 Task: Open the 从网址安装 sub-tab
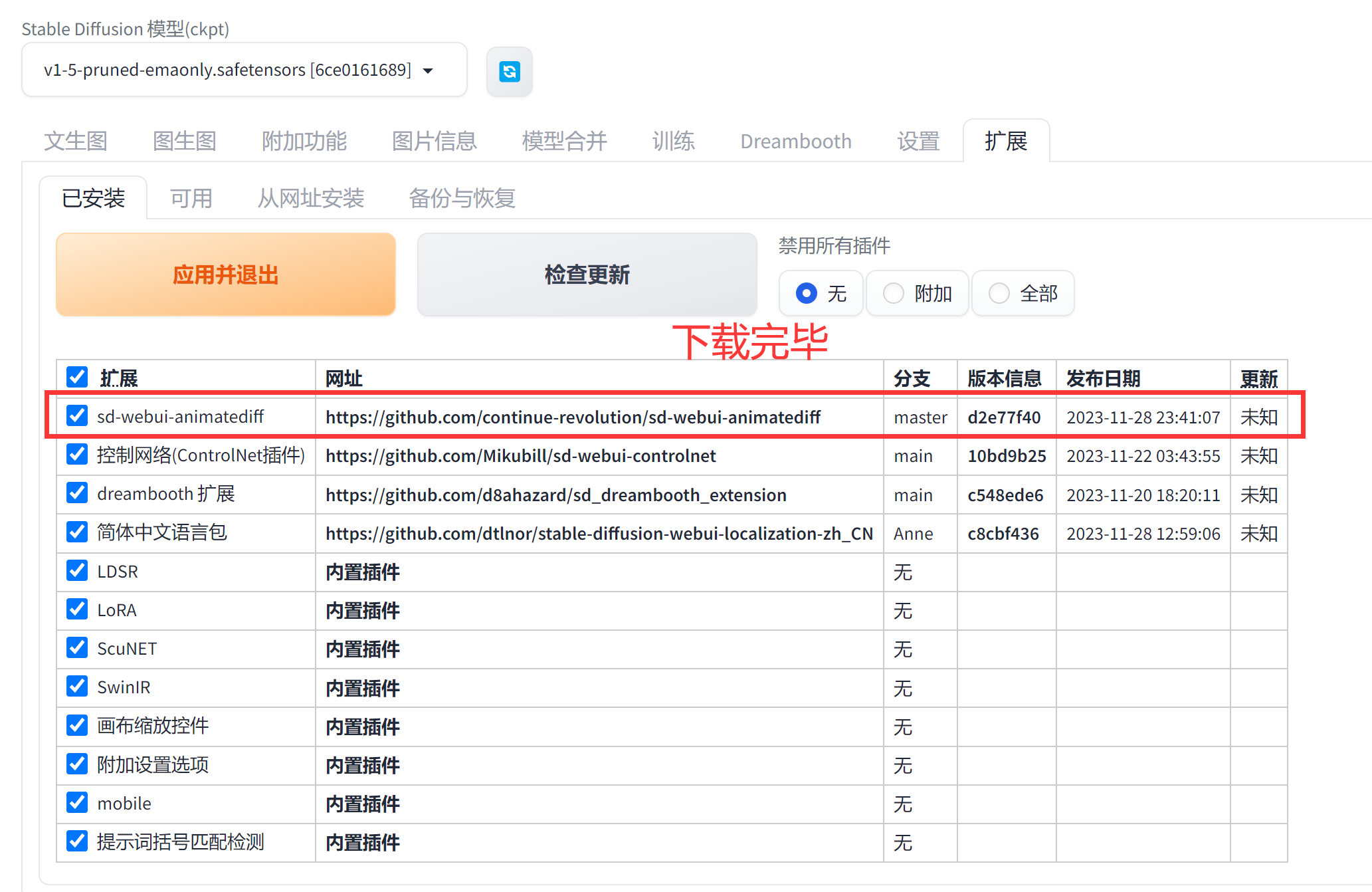pyautogui.click(x=310, y=198)
